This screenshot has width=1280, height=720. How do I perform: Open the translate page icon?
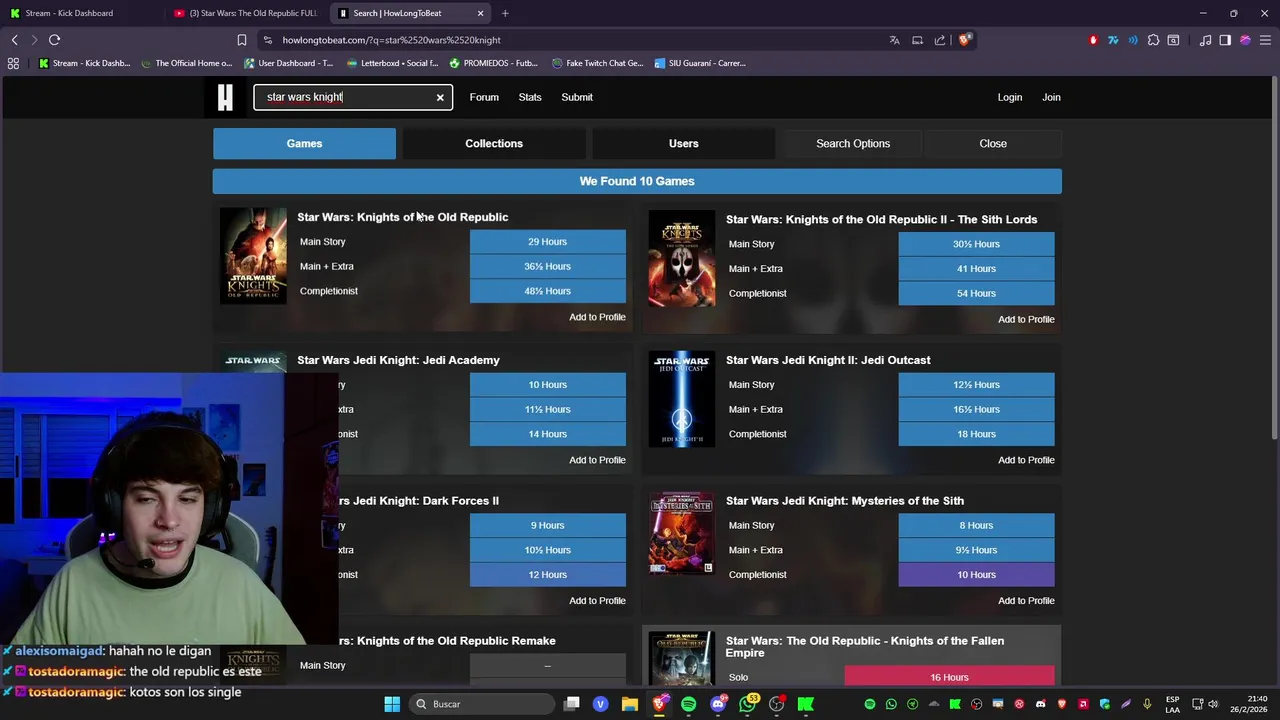tap(894, 40)
